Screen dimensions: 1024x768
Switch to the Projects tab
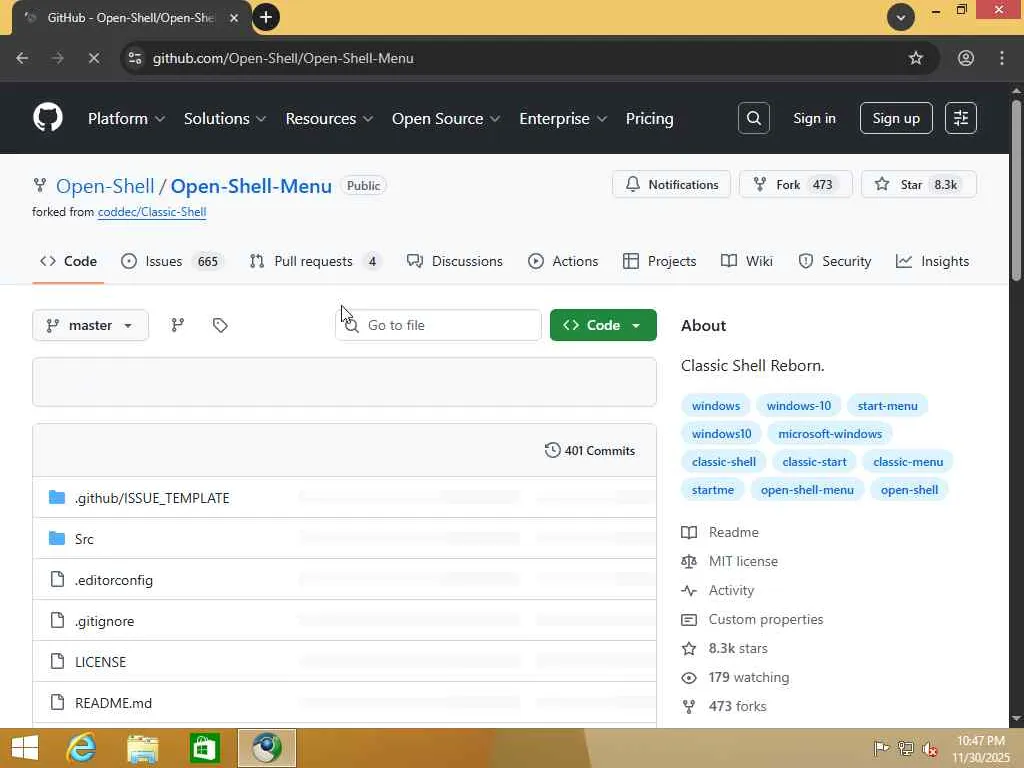coord(660,261)
